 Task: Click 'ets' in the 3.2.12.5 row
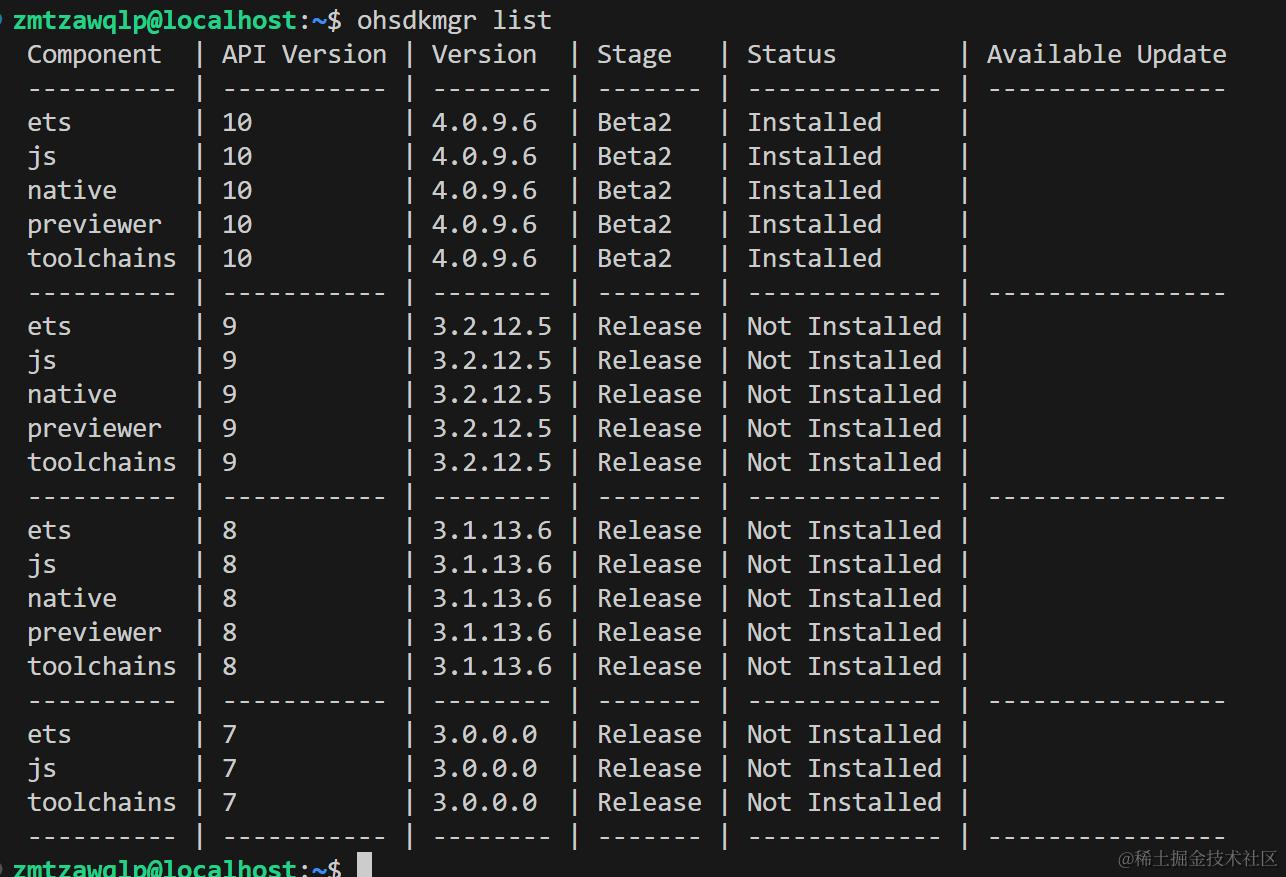[49, 327]
